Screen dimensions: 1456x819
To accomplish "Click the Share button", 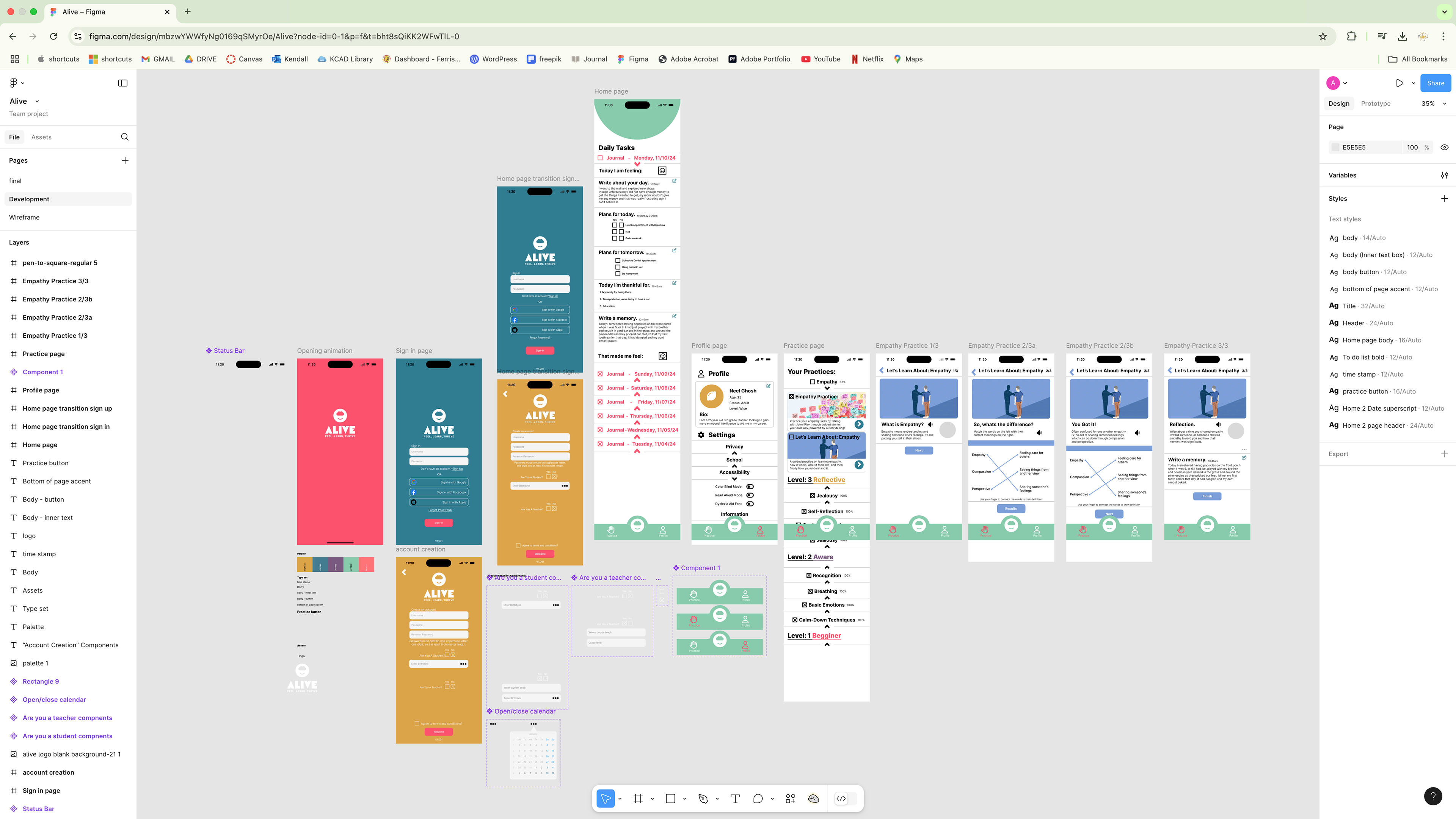I will coord(1435,83).
